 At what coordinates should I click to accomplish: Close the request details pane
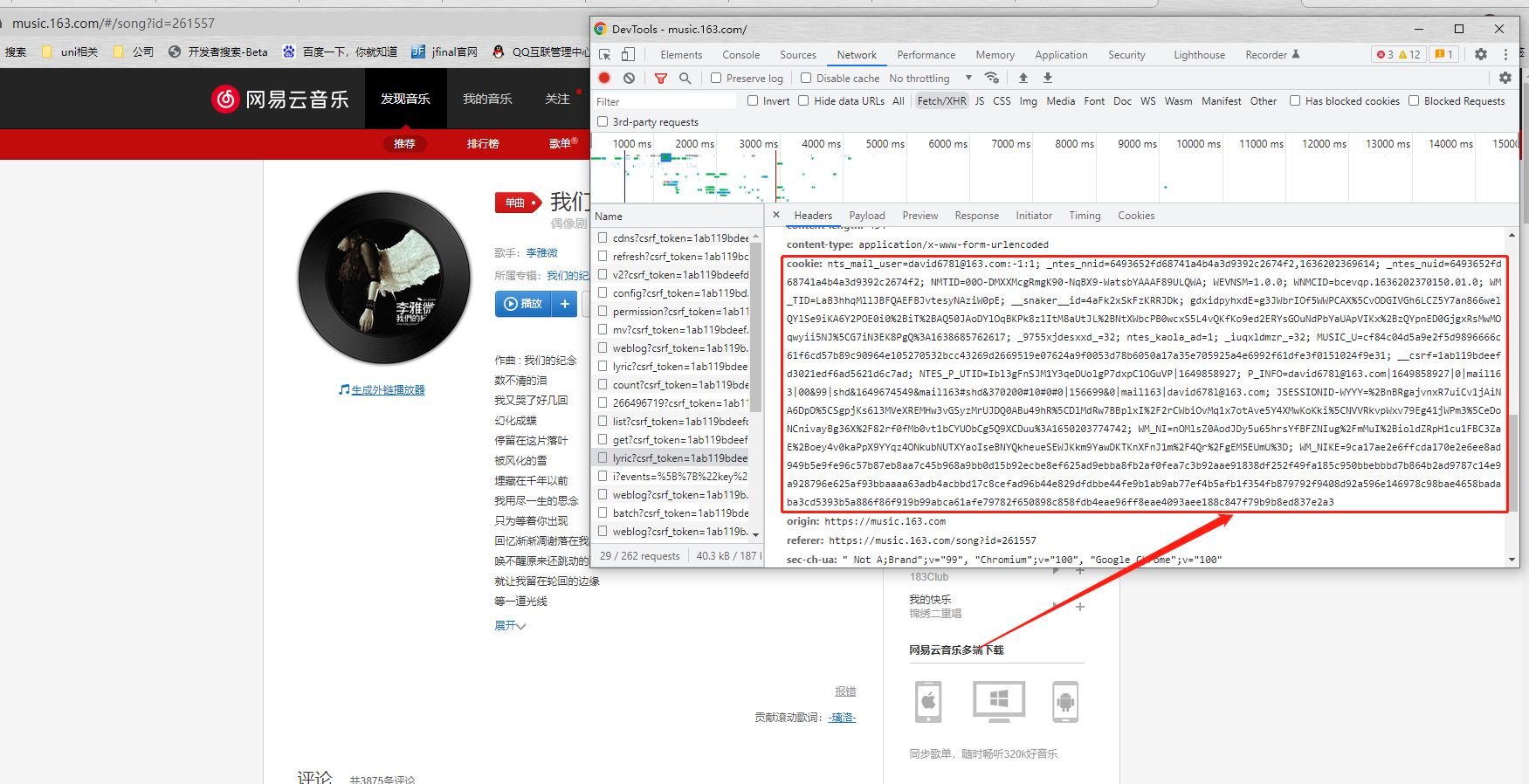776,215
